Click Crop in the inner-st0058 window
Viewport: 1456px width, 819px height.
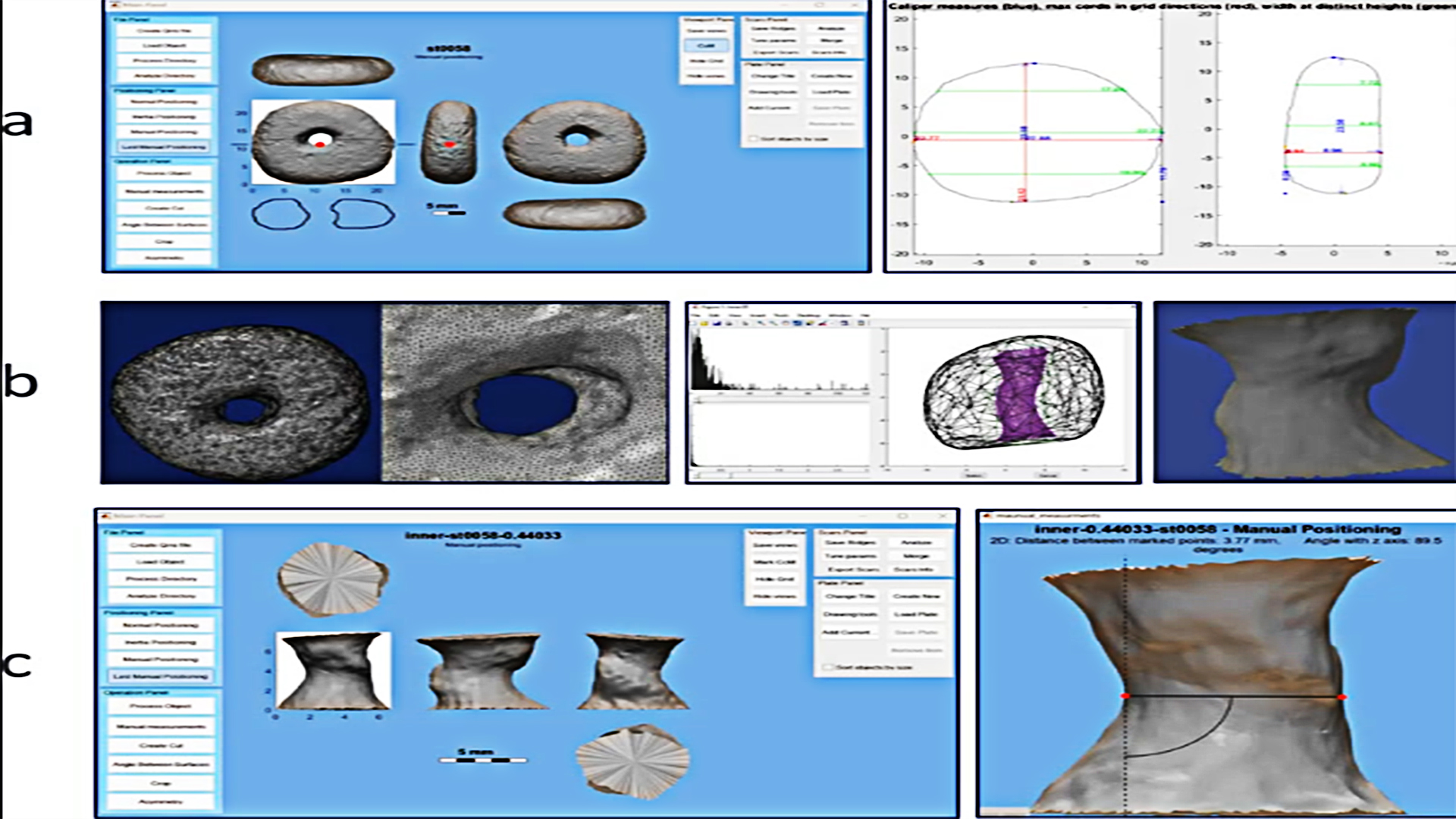coord(162,783)
